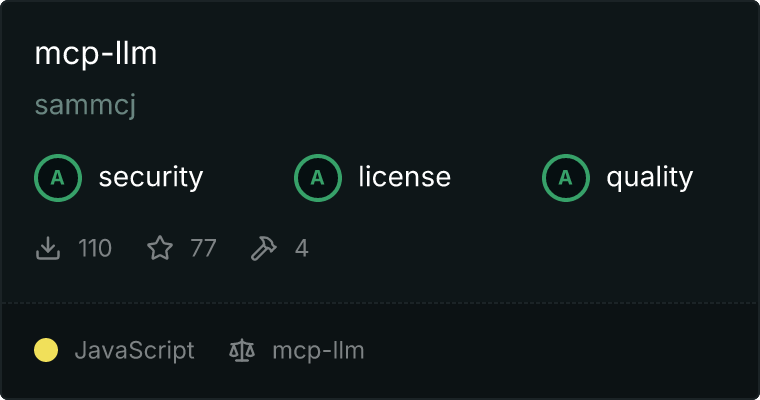
Task: Click the JavaScript language label
Action: [x=134, y=351]
